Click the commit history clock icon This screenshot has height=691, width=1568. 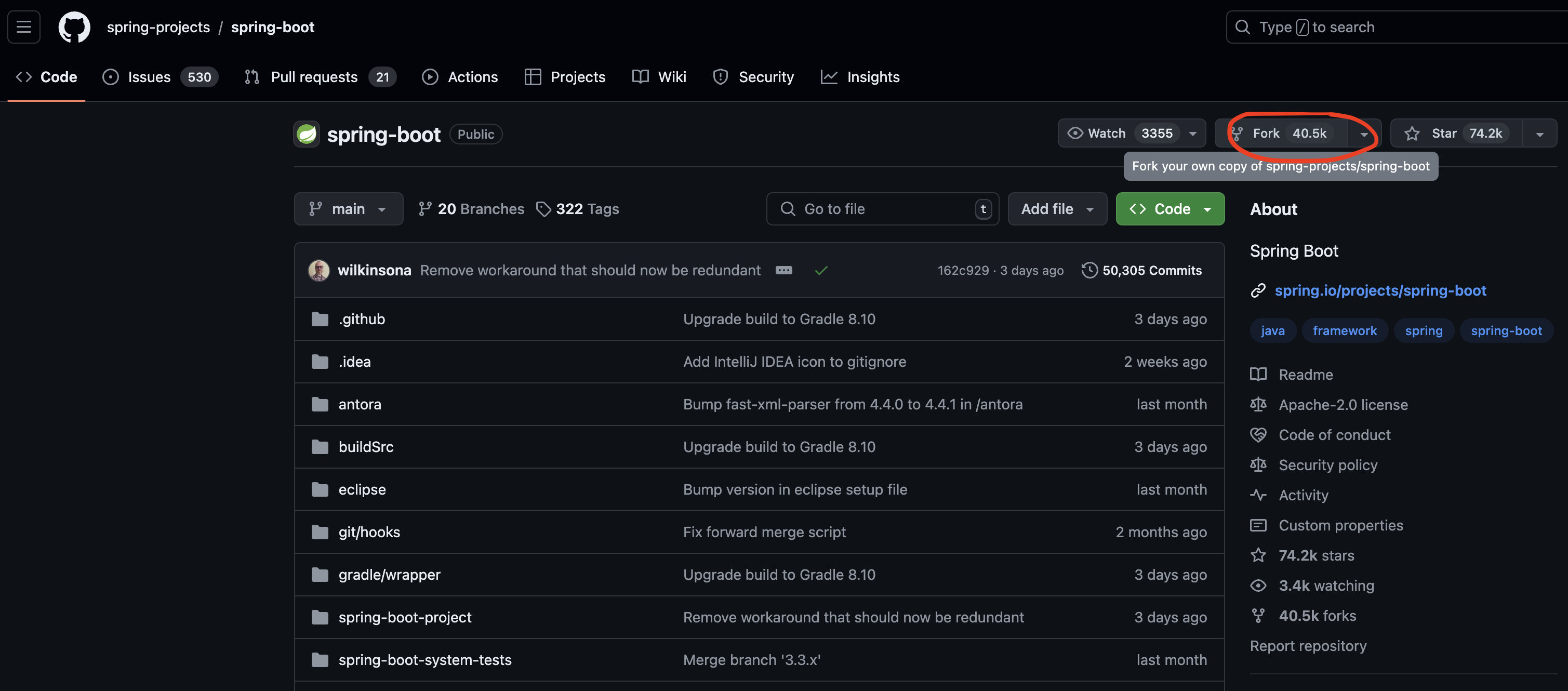(1089, 270)
